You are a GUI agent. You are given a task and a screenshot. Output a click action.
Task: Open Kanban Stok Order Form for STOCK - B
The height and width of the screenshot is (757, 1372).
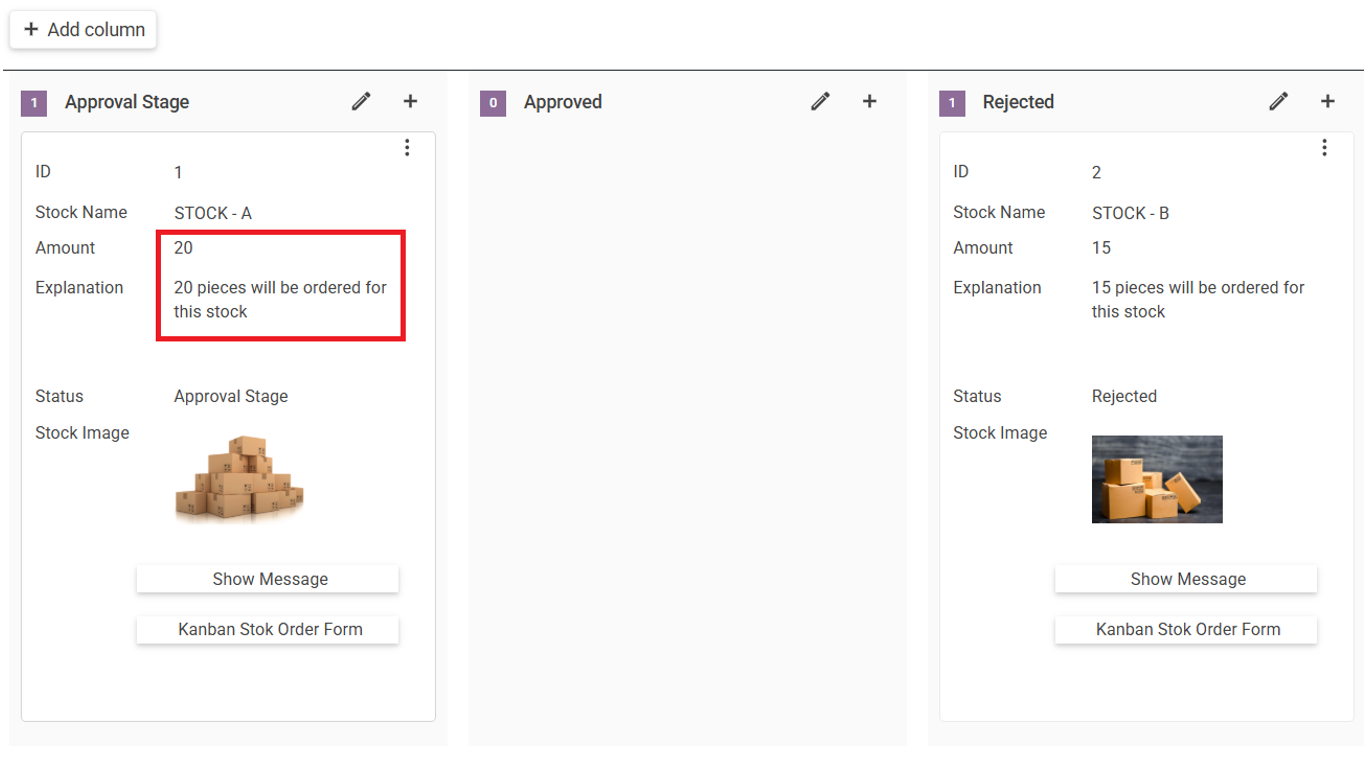click(1186, 629)
